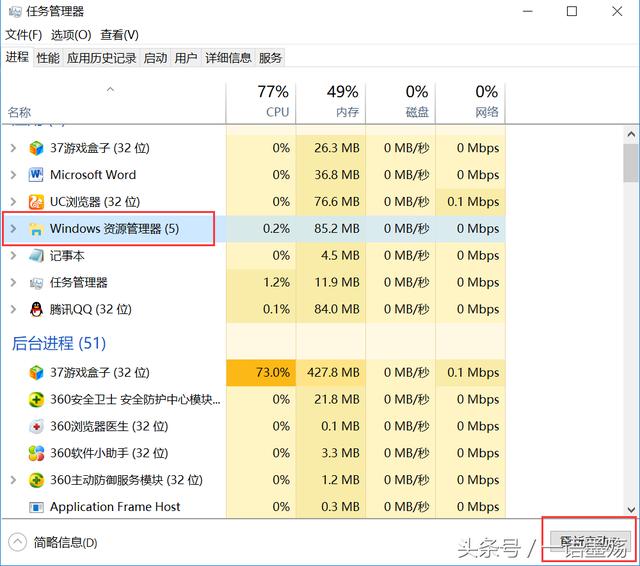Select the 73.0% CPU cell
The image size is (640, 566).
click(261, 373)
